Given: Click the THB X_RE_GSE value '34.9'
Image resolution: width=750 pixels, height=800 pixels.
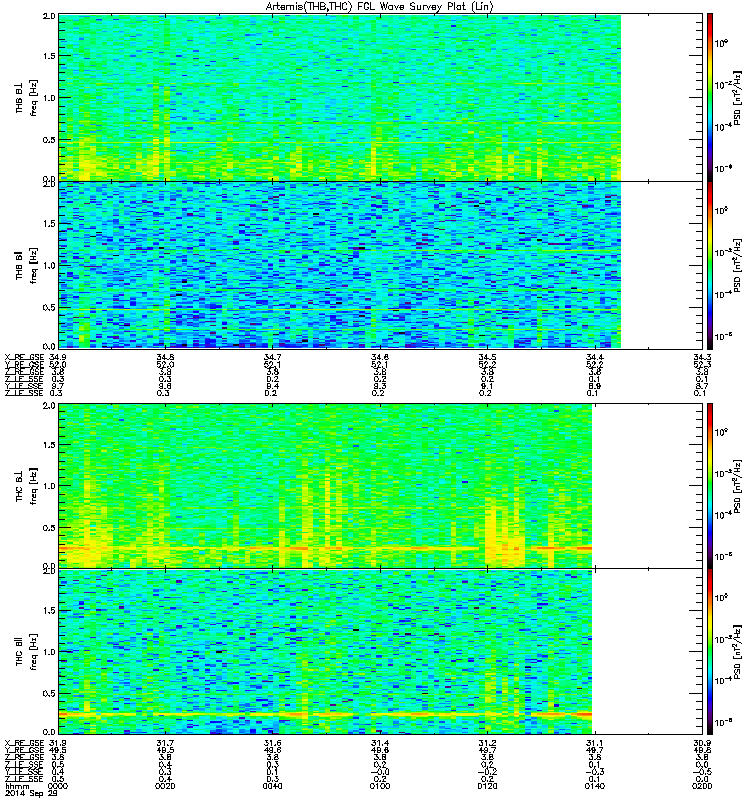Looking at the screenshot, I should pos(58,357).
